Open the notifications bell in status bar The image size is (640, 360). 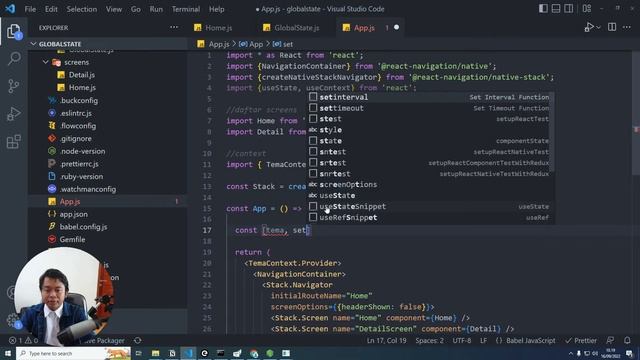(627, 340)
